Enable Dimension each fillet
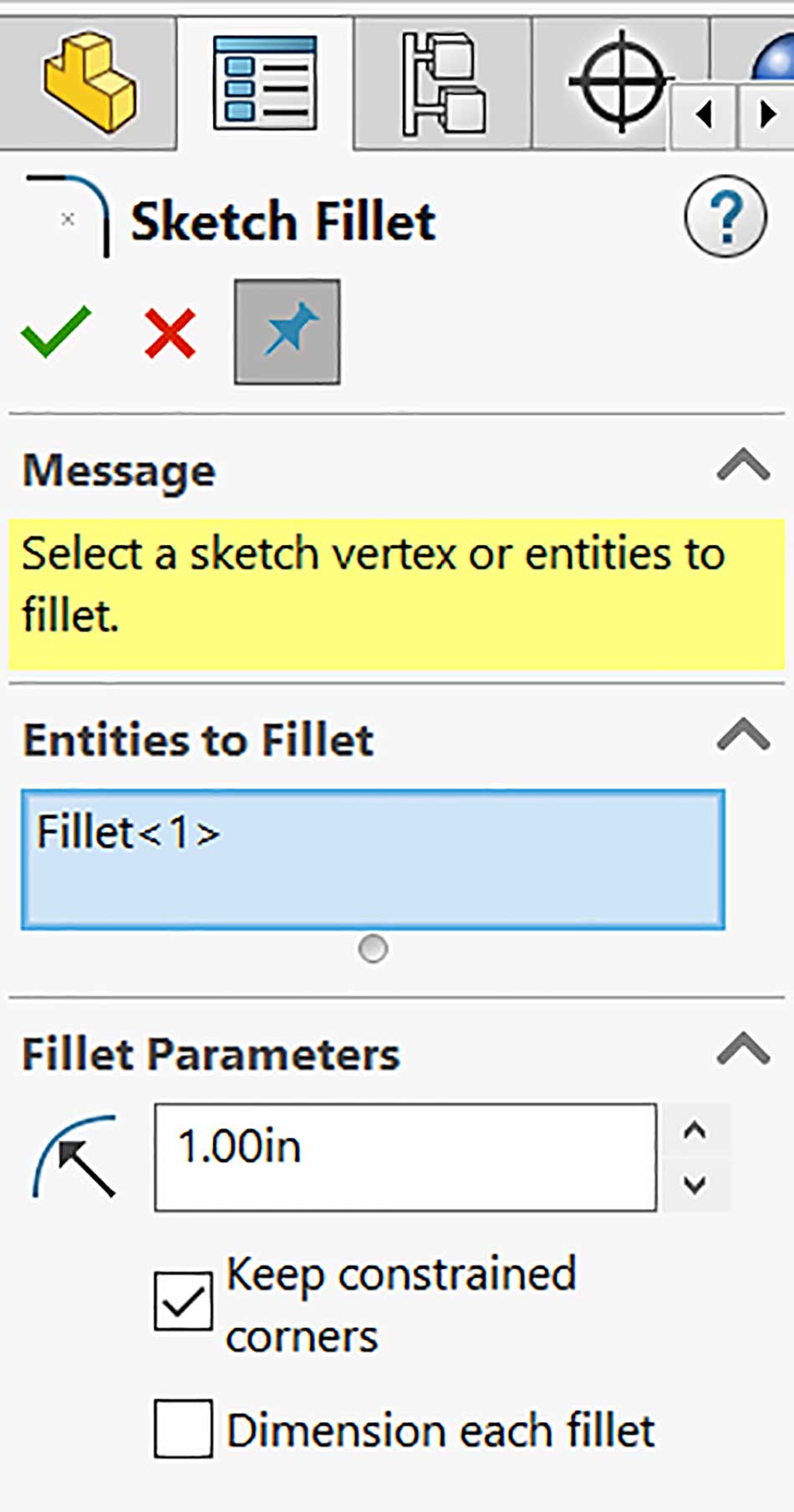Viewport: 794px width, 1512px height. coord(183,1428)
